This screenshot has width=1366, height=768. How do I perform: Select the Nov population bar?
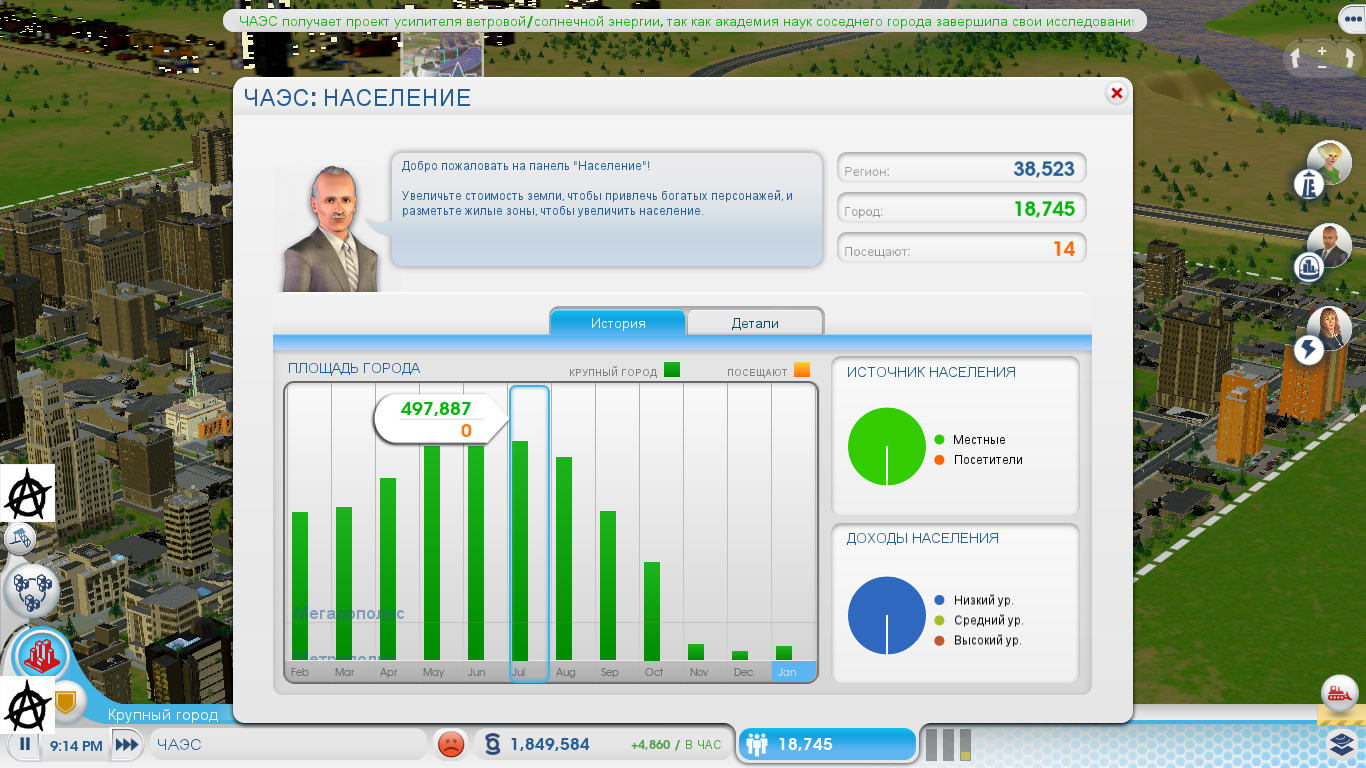tap(696, 652)
